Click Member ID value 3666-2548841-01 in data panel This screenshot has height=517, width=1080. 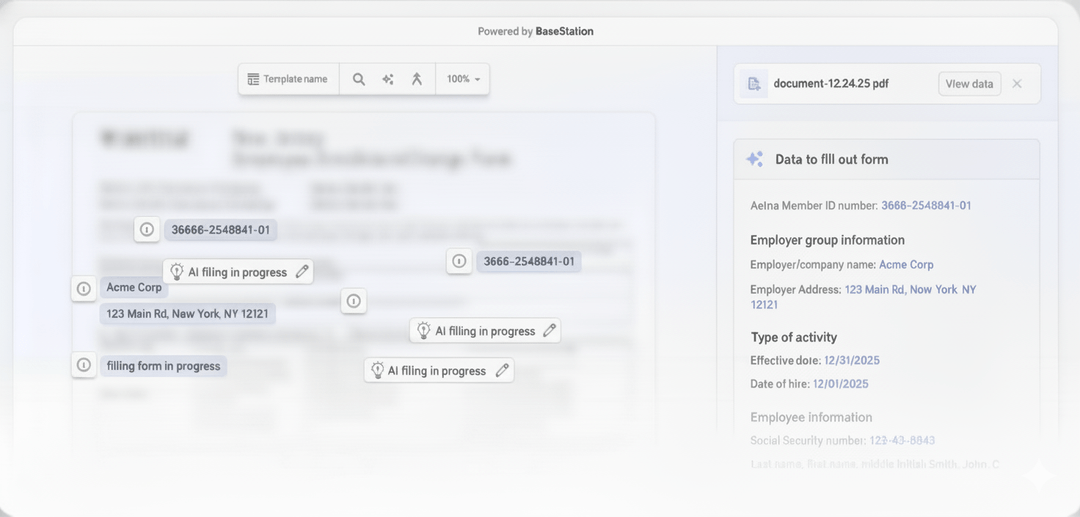[x=926, y=205]
